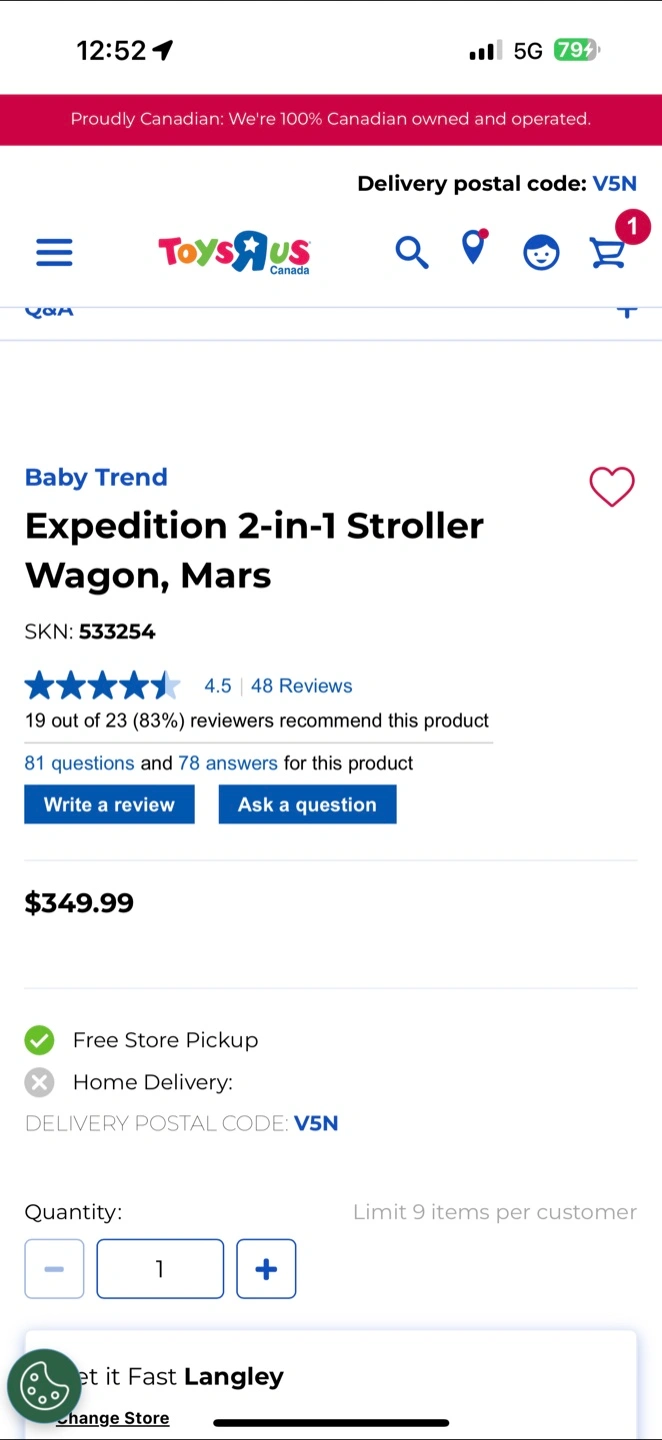
Task: Open the 48 Reviews link
Action: [301, 686]
